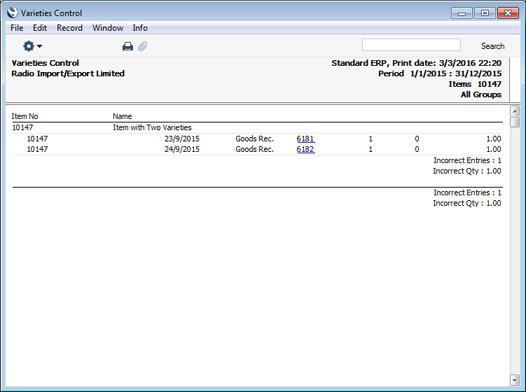Screen dimensions: 526x392
Task: Open Goods Receipt link 6182
Action: [305, 149]
